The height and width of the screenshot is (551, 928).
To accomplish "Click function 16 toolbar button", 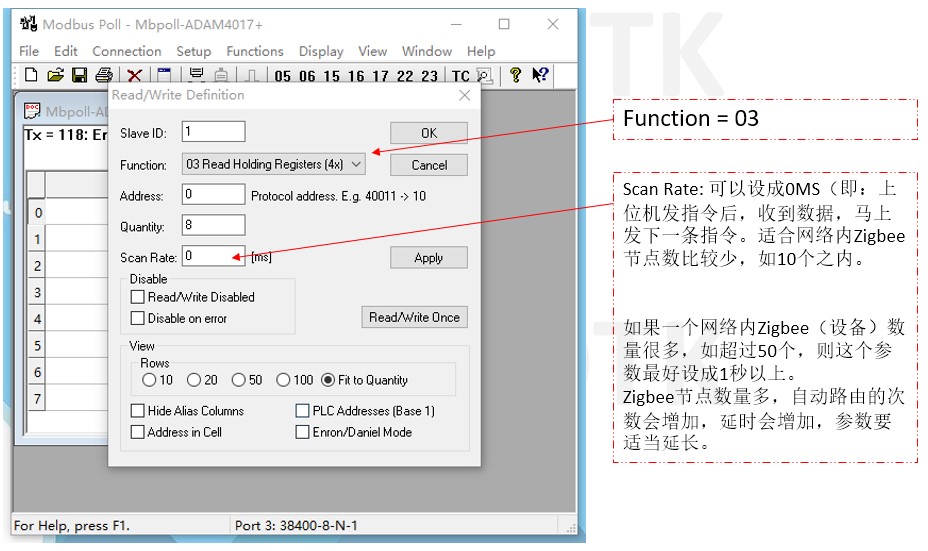I will pyautogui.click(x=356, y=76).
